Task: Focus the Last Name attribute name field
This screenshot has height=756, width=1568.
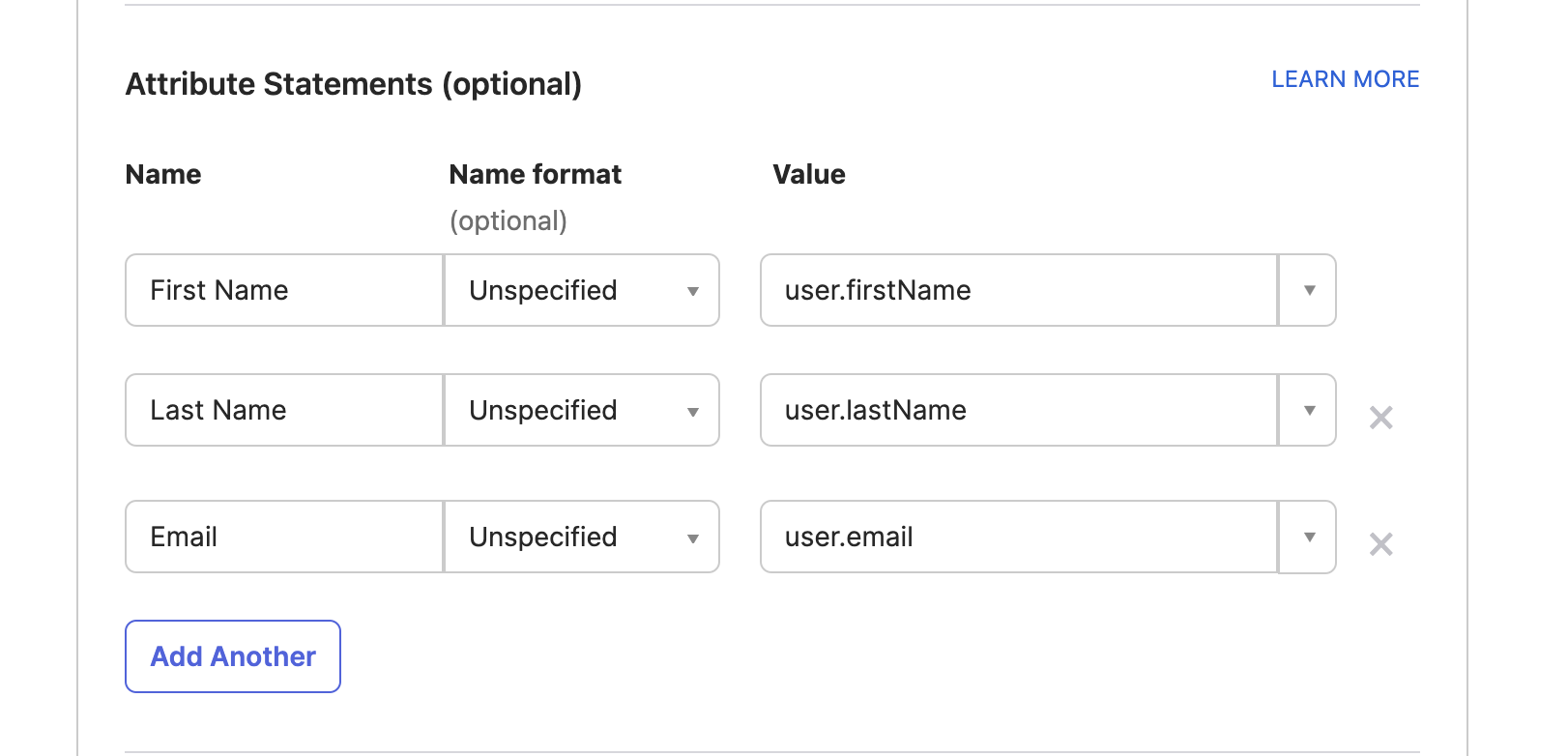Action: click(x=284, y=411)
